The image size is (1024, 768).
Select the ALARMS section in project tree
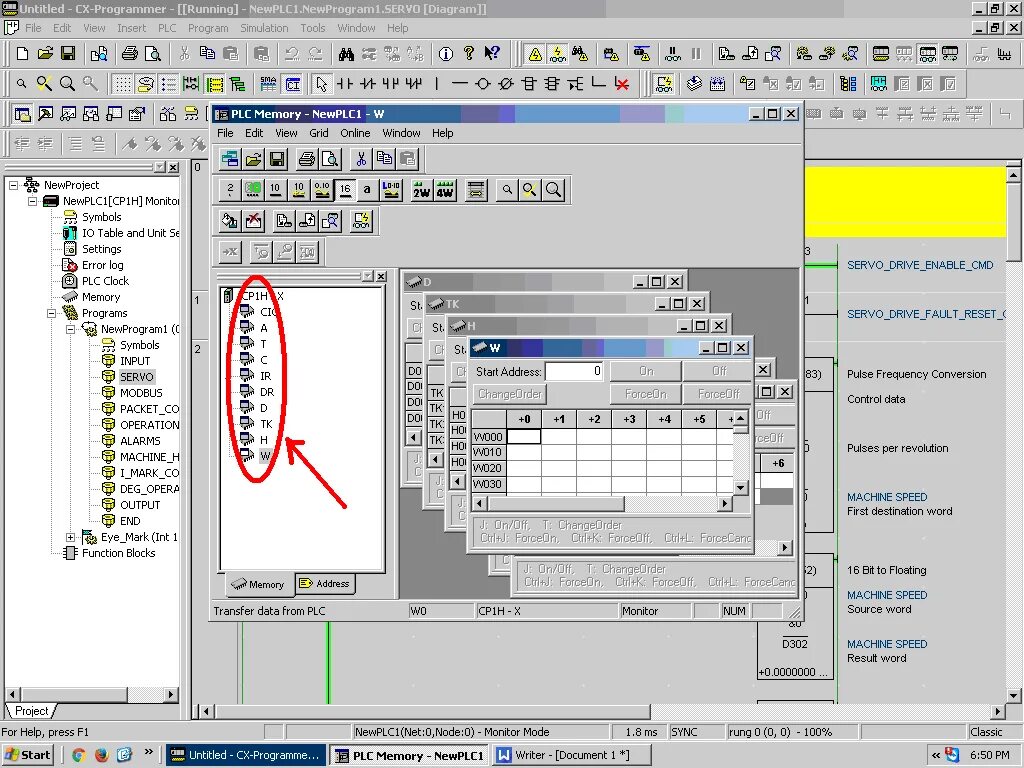tap(140, 441)
